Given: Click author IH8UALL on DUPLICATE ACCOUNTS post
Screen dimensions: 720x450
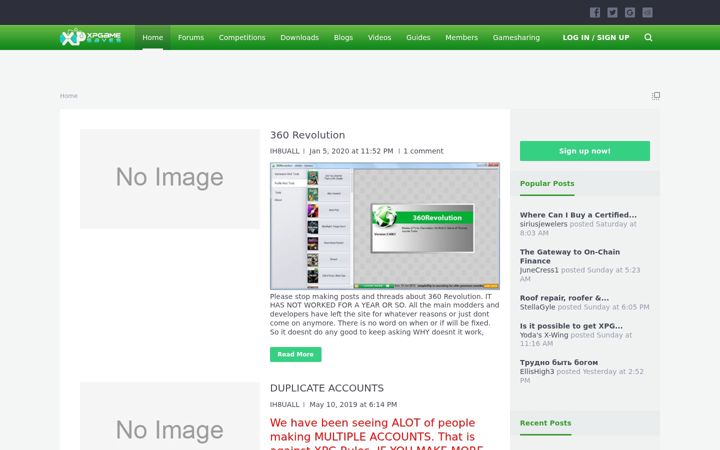Looking at the screenshot, I should click(284, 405).
